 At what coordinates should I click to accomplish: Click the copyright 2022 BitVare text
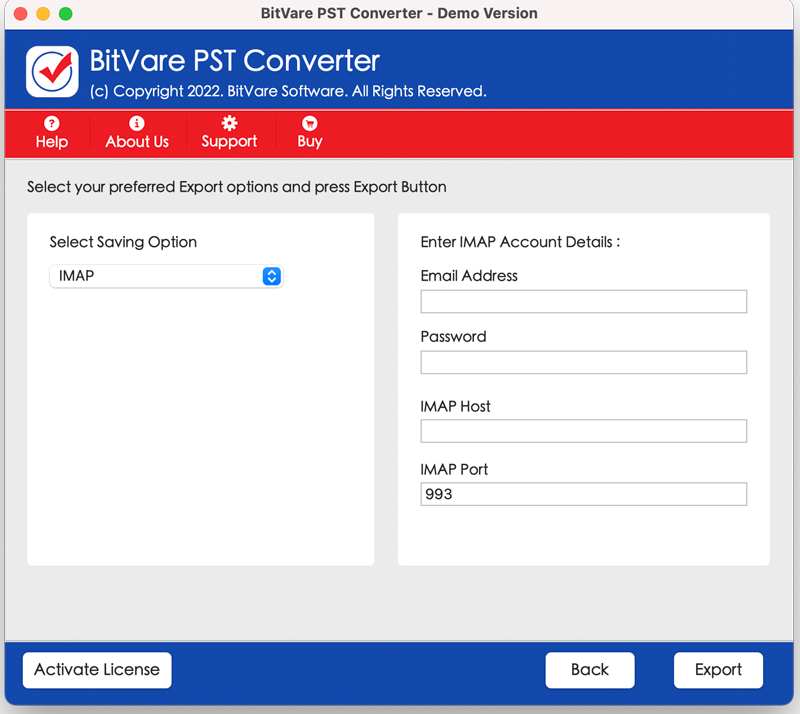288,91
